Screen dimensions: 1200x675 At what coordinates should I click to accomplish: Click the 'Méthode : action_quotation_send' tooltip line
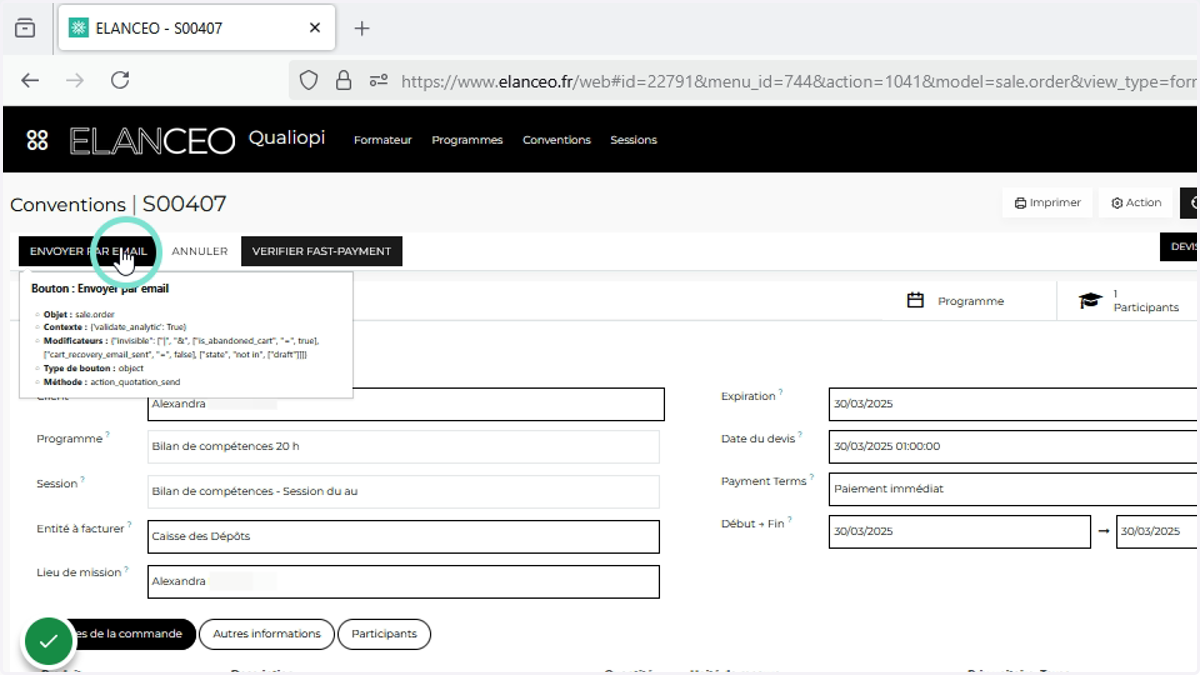(x=112, y=382)
